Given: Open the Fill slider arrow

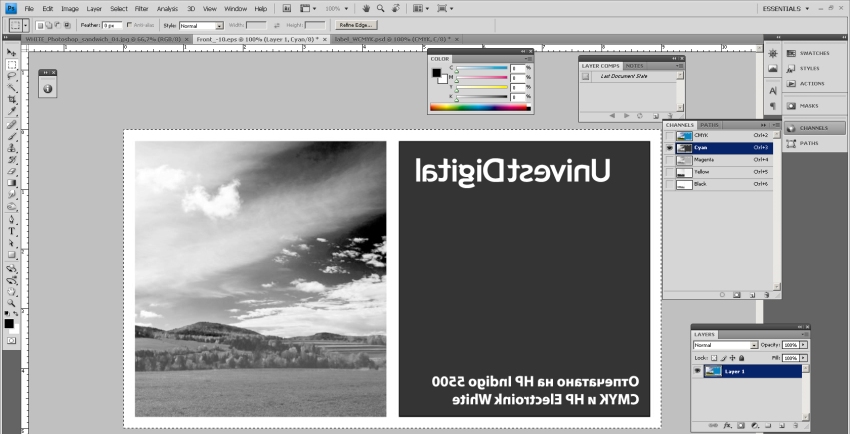Looking at the screenshot, I should (x=803, y=358).
